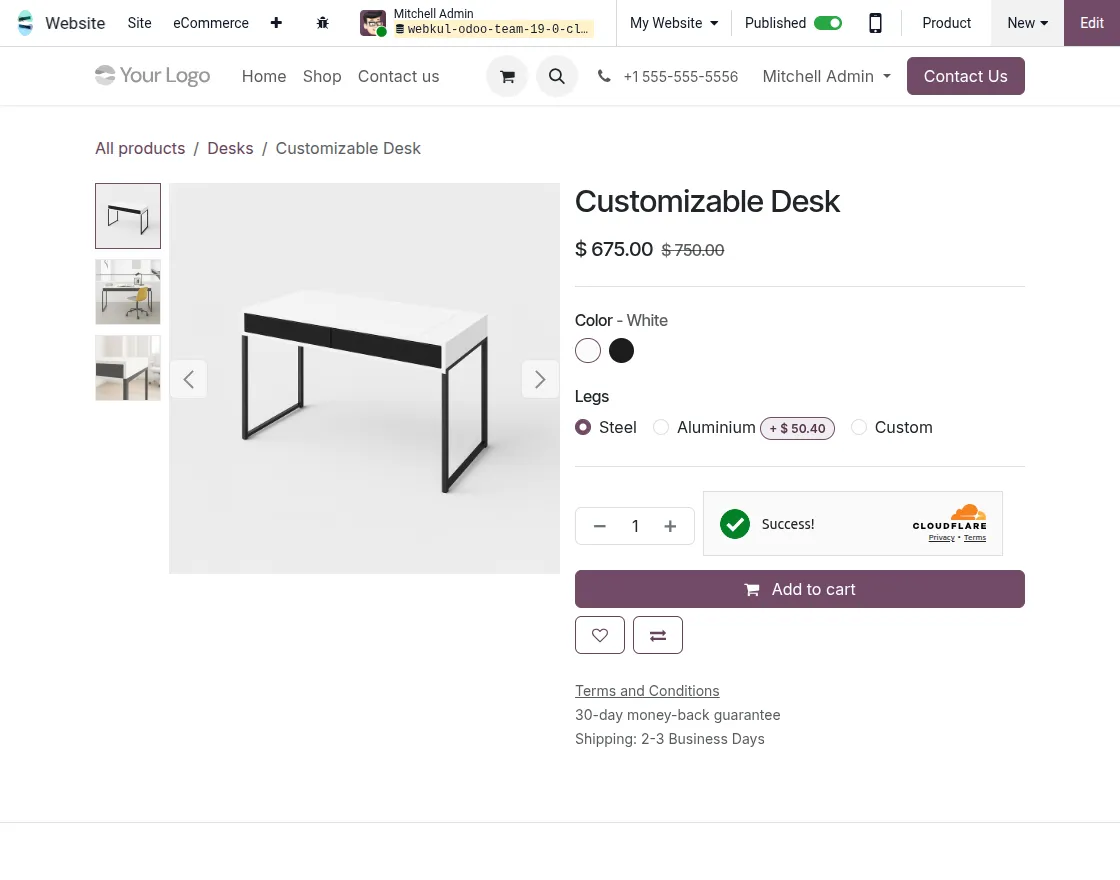The image size is (1120, 880).
Task: Open the debug bug icon
Action: coord(322,23)
